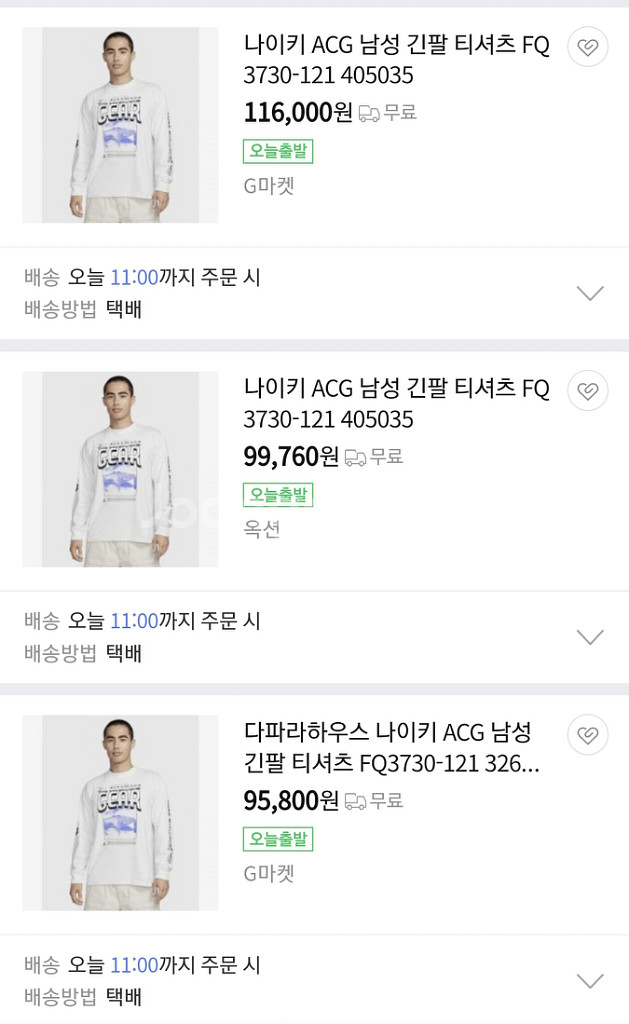The height and width of the screenshot is (1024, 629).
Task: Click the 99,760원 price text
Action: 291,456
